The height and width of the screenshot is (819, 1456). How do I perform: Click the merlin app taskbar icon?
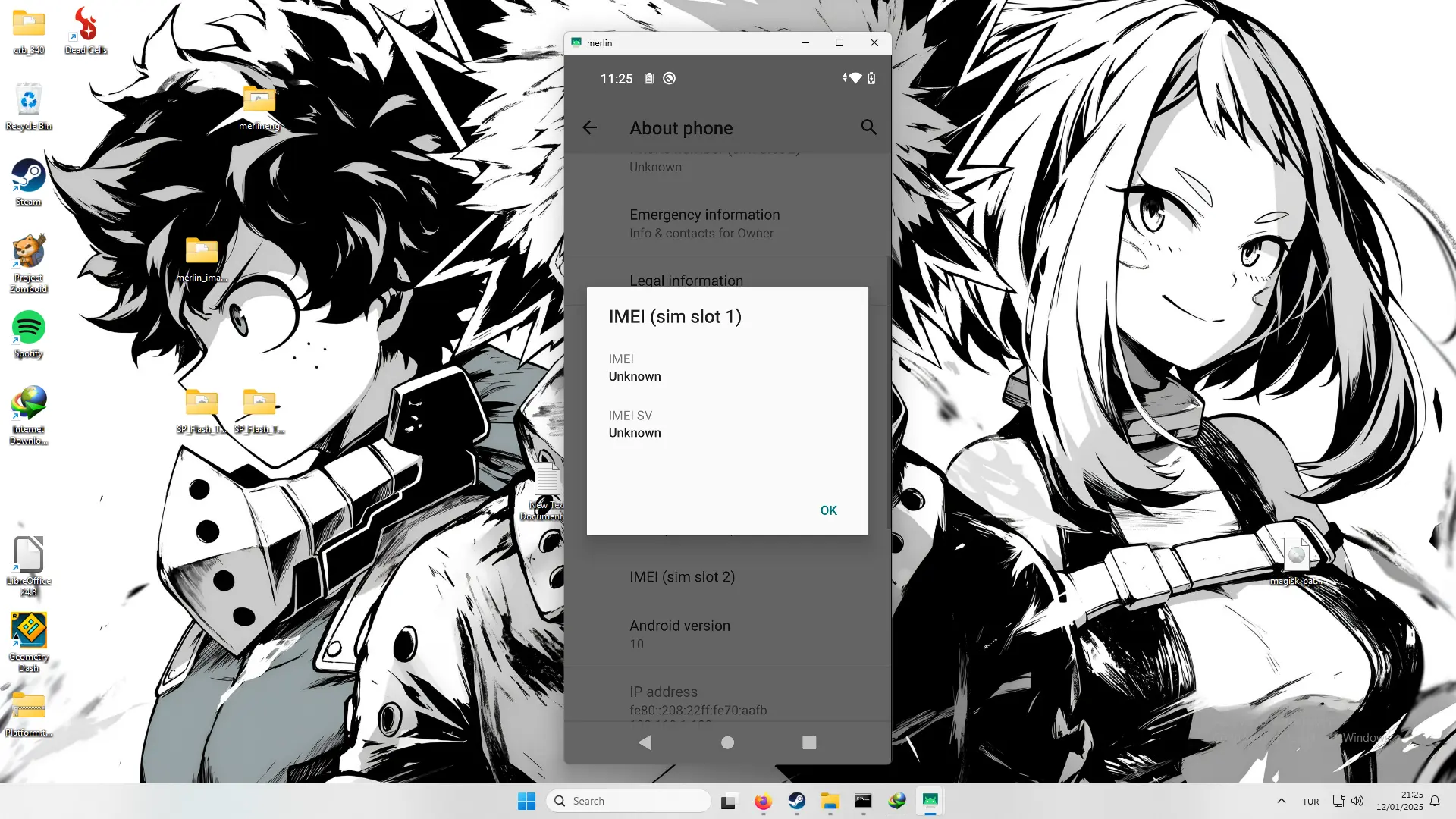930,801
